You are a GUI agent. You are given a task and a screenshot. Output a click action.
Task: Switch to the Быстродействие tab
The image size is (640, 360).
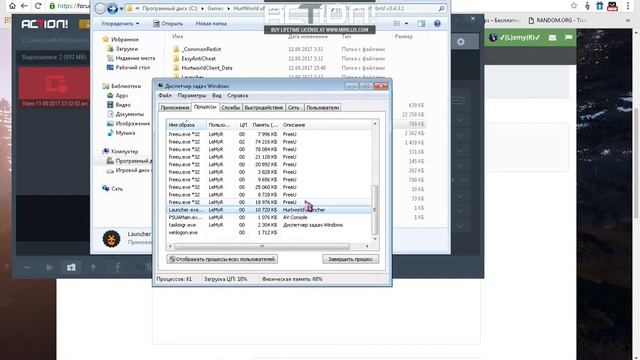coord(264,108)
